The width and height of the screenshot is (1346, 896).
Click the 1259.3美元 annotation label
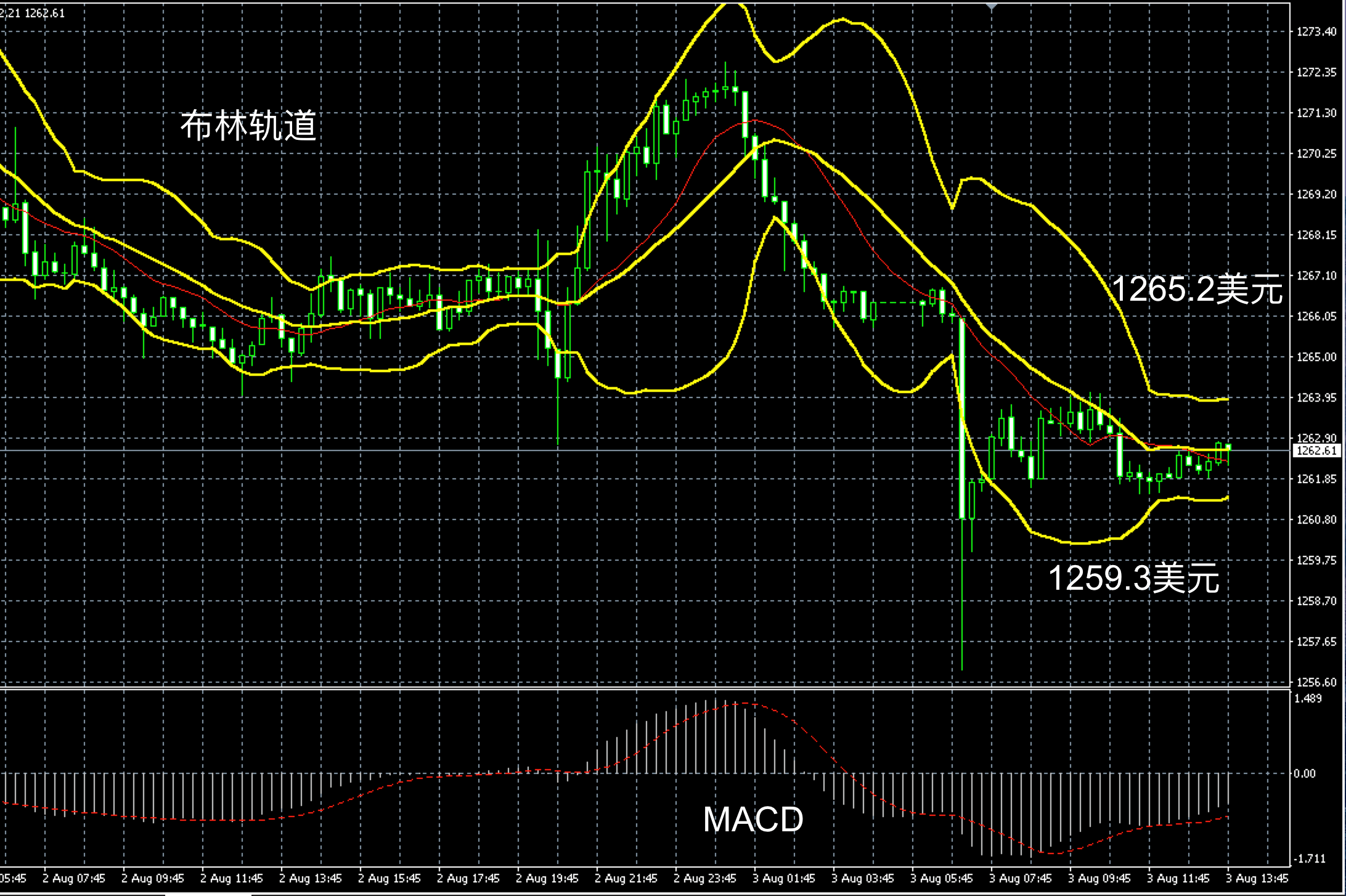[x=1133, y=578]
